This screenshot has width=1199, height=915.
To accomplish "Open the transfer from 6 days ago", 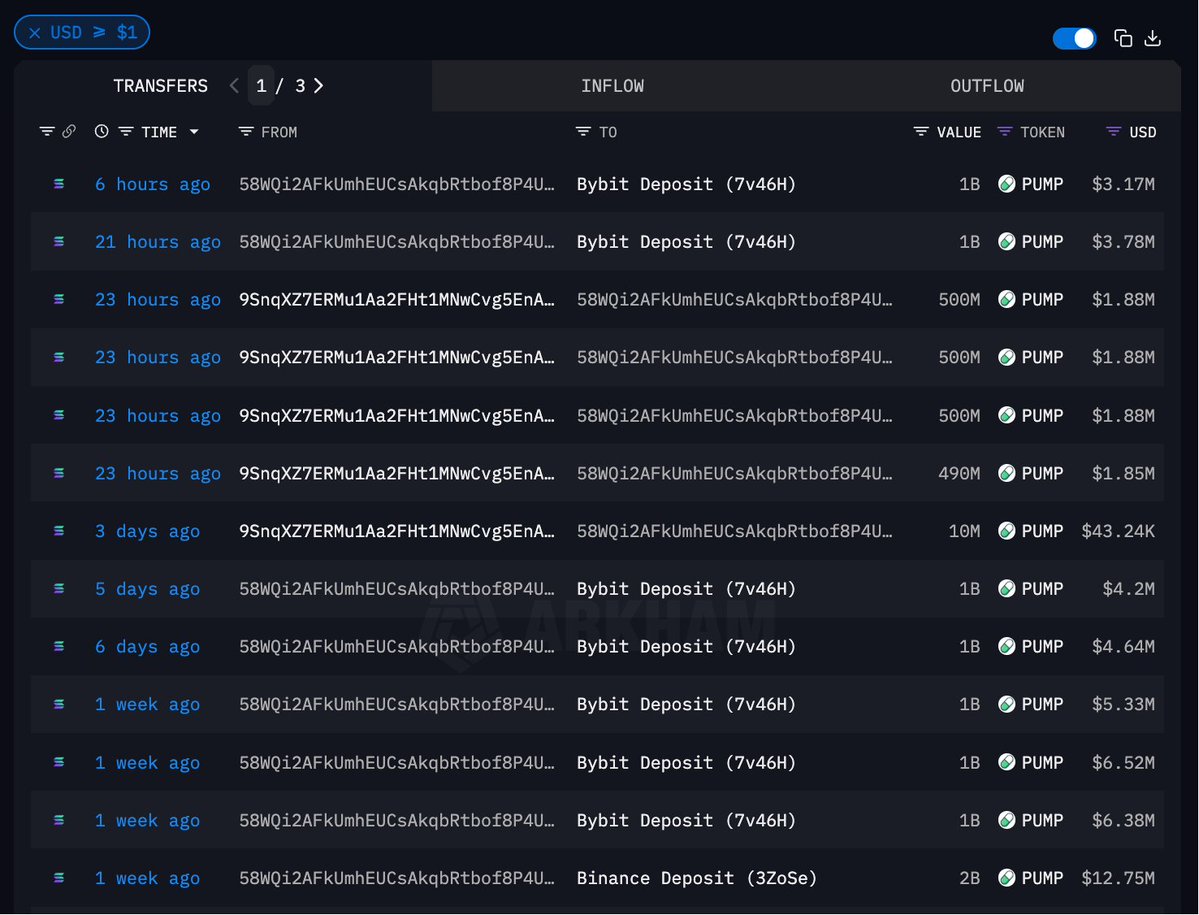I will tap(147, 647).
